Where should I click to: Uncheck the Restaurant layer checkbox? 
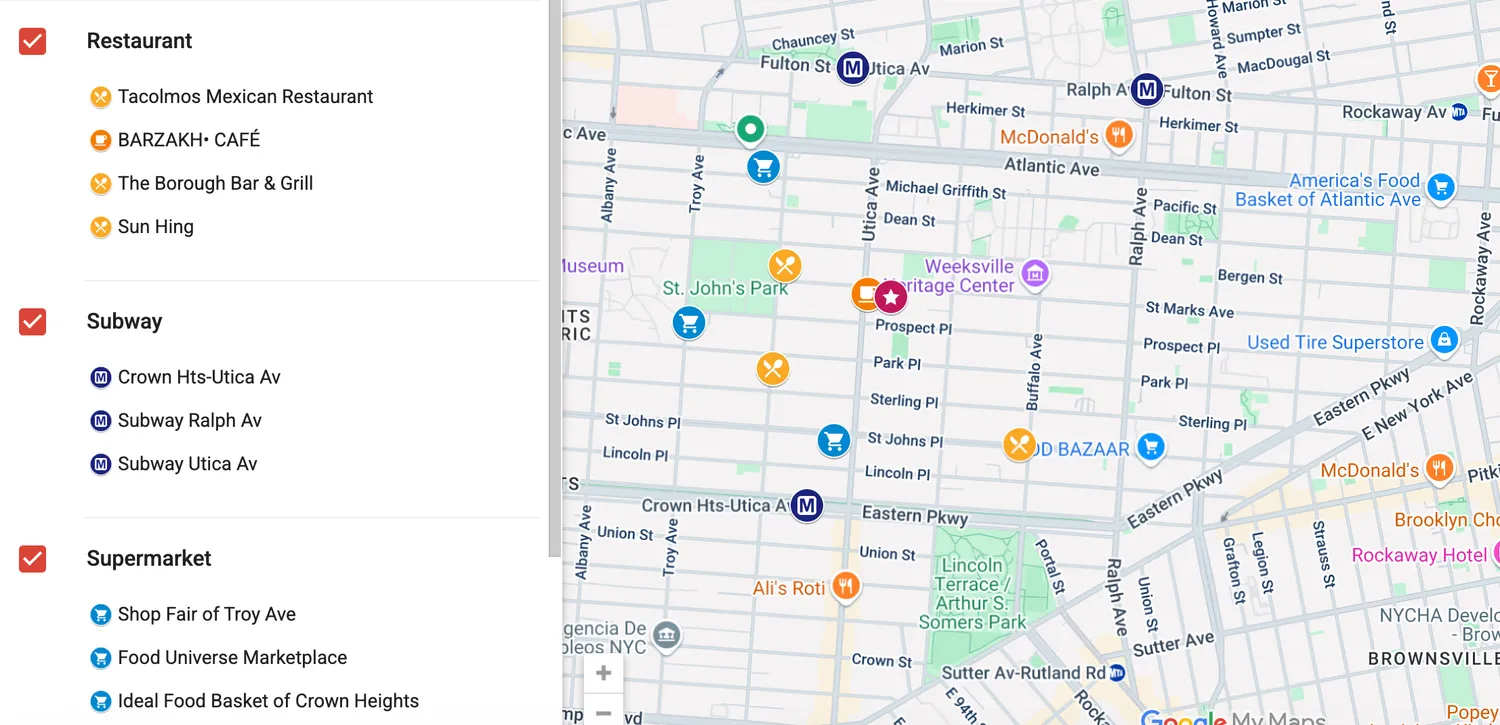click(33, 41)
